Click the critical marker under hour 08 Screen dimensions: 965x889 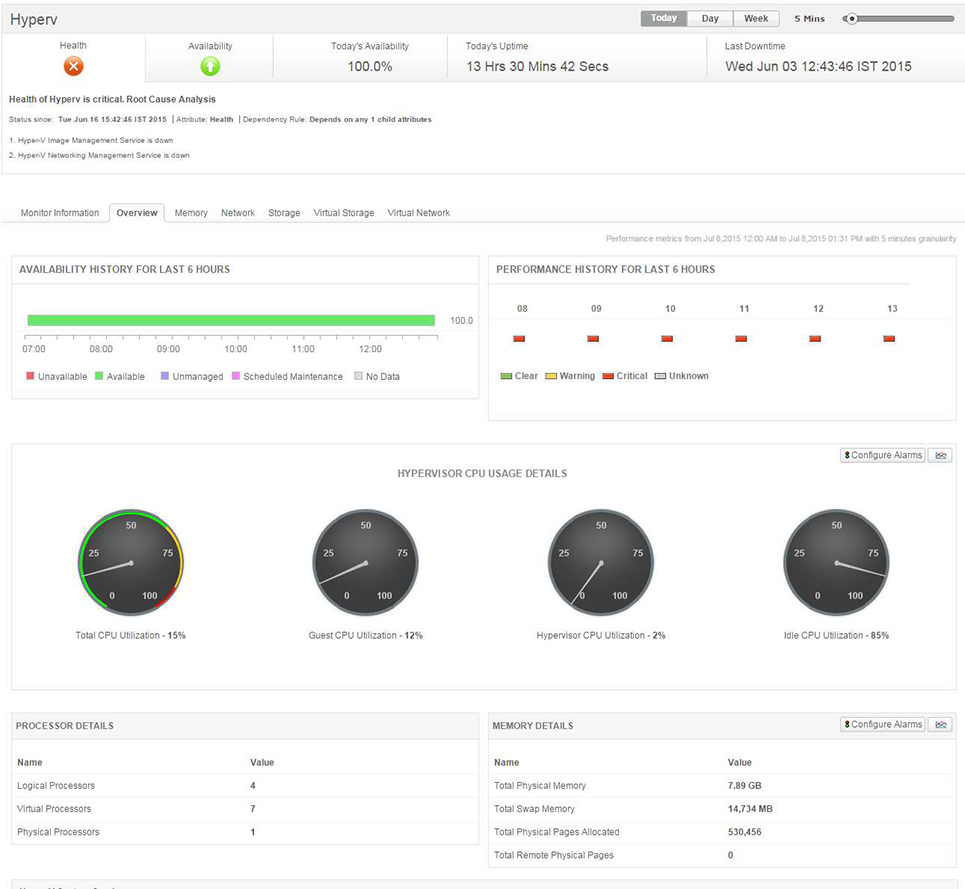point(519,339)
